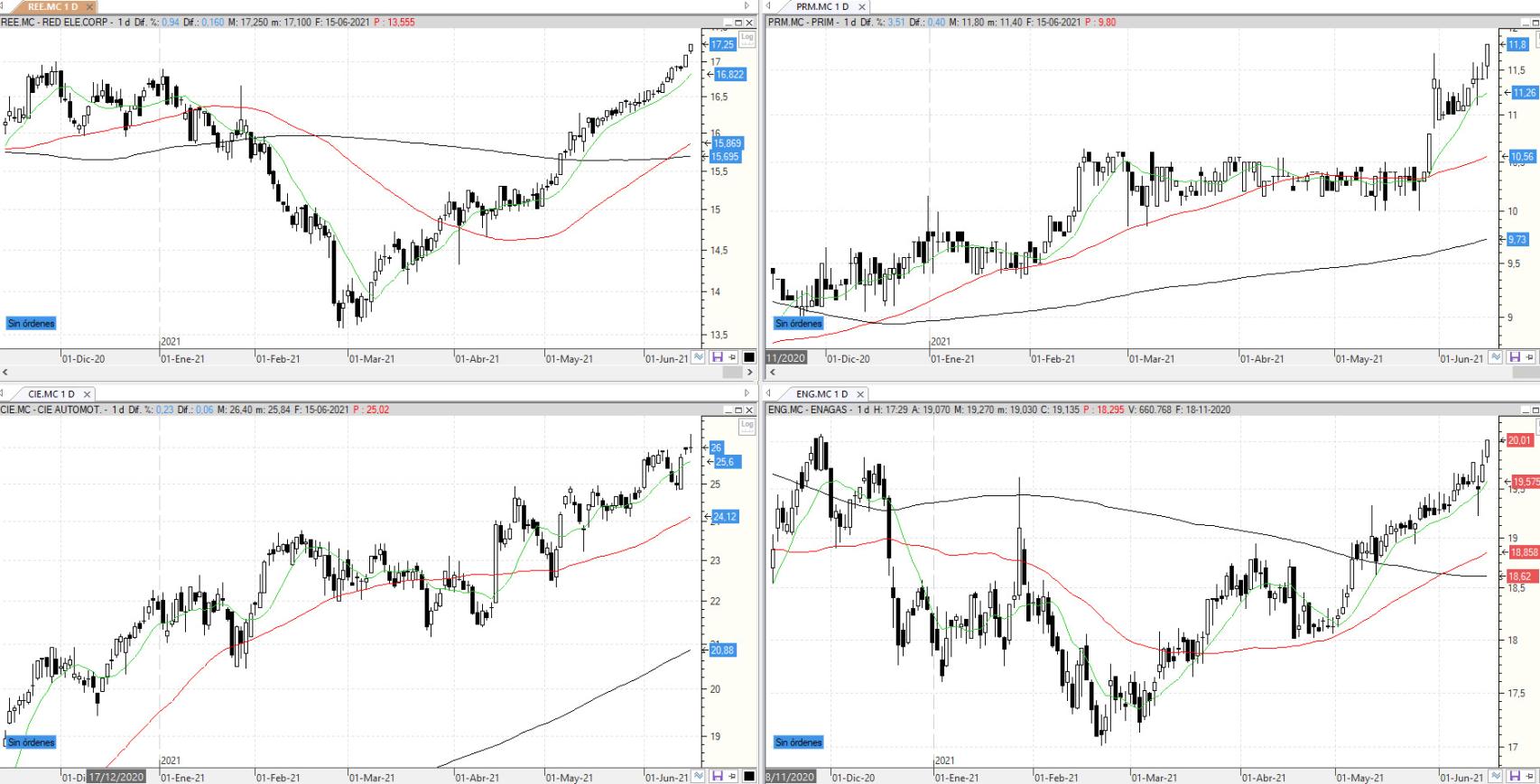Click the 'Sin órdenes' label on ENG.MC chart
This screenshot has height=784, width=1540.
[x=798, y=742]
